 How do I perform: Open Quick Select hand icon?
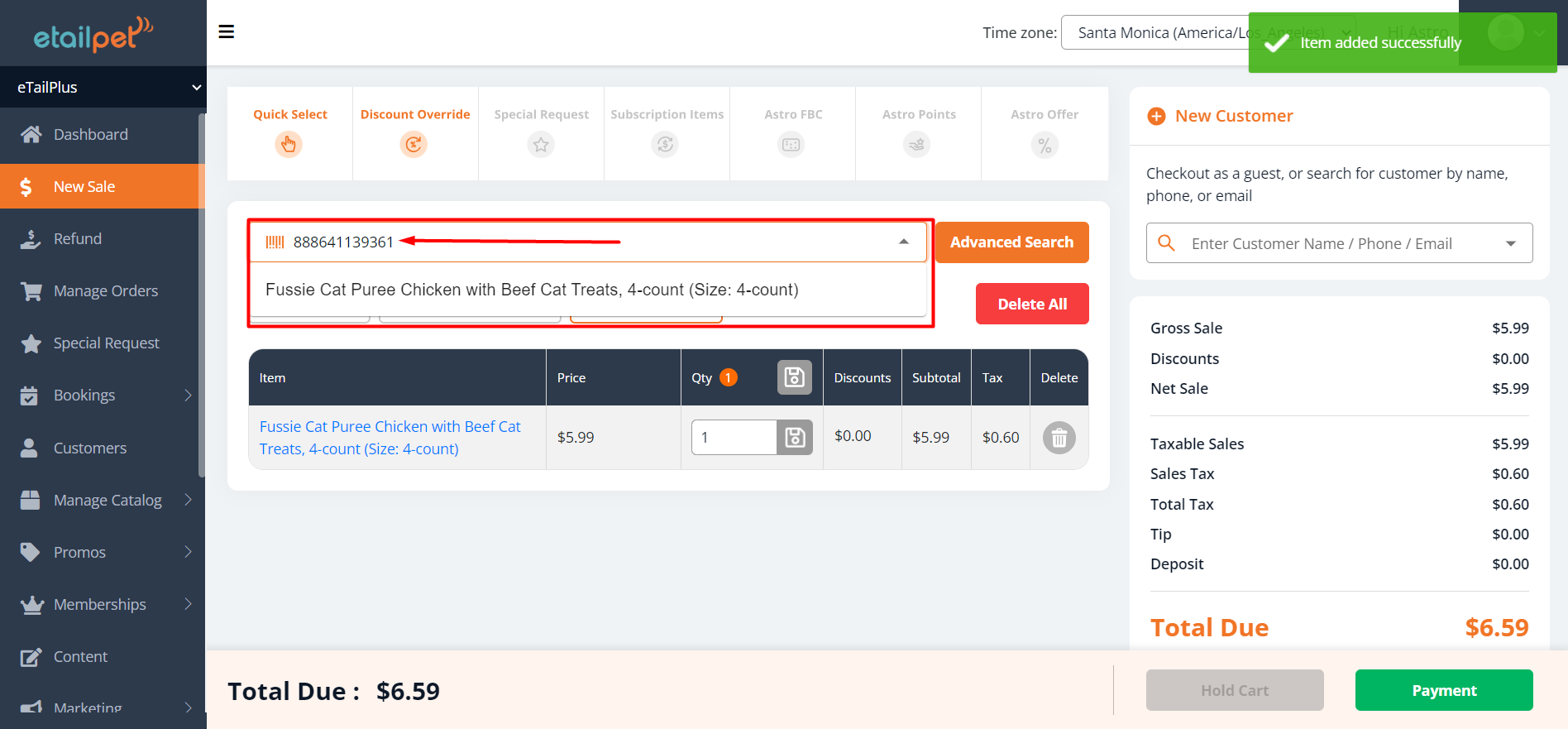tap(289, 145)
